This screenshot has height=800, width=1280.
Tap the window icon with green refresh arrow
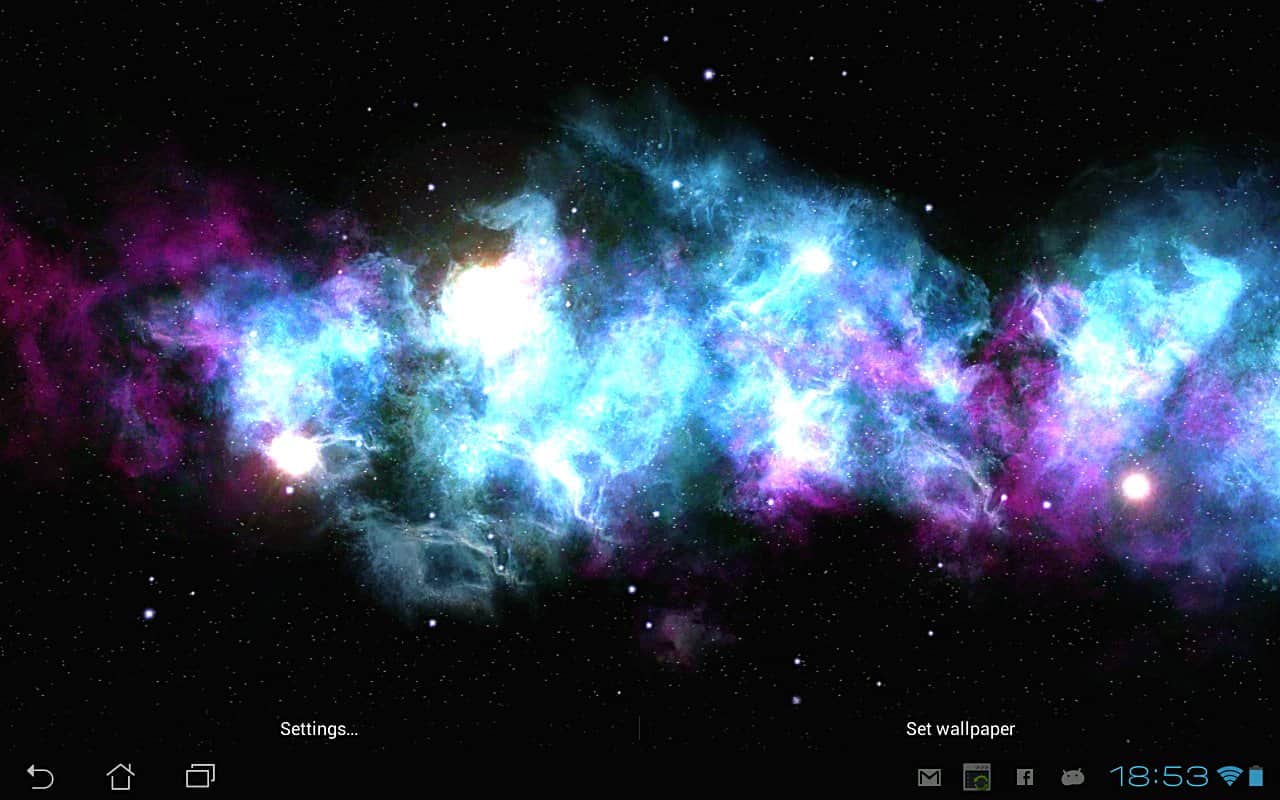[976, 777]
